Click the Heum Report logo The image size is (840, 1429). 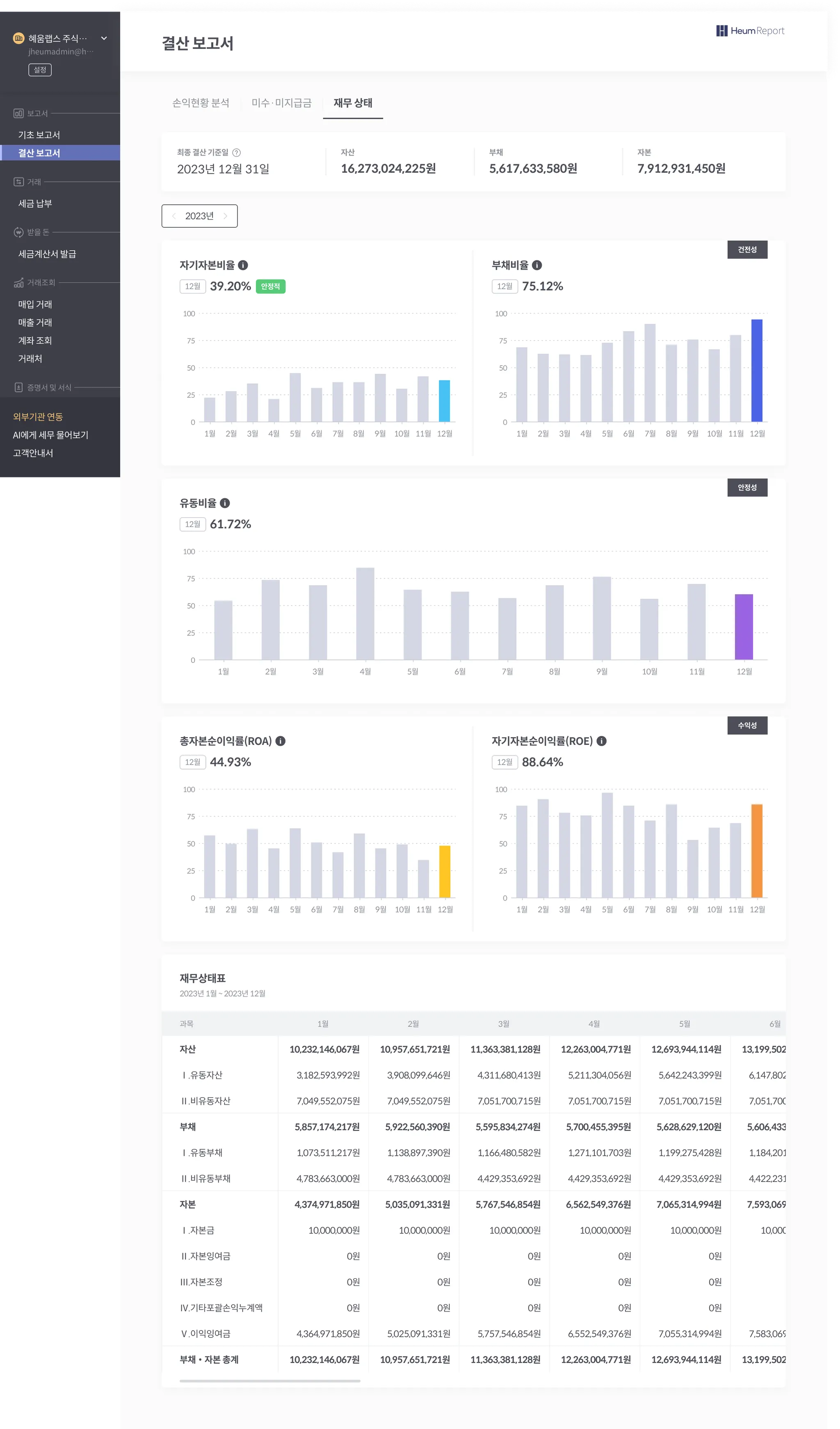[x=750, y=31]
